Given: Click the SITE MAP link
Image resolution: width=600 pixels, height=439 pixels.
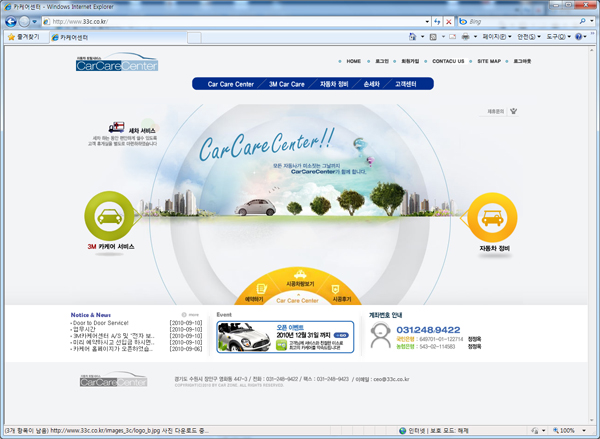Looking at the screenshot, I should tap(489, 61).
